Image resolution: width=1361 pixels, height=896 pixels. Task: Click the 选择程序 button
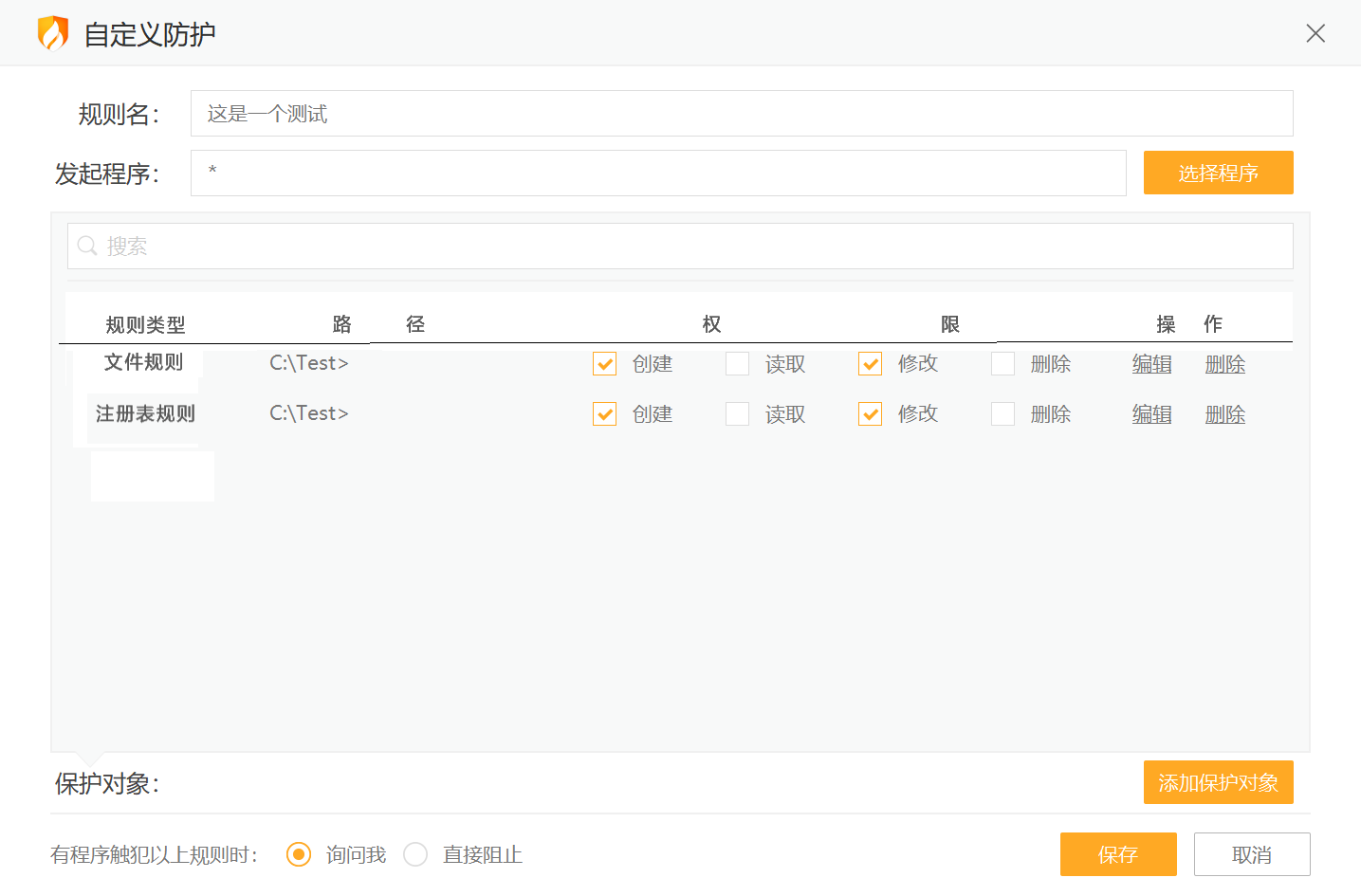pyautogui.click(x=1218, y=173)
